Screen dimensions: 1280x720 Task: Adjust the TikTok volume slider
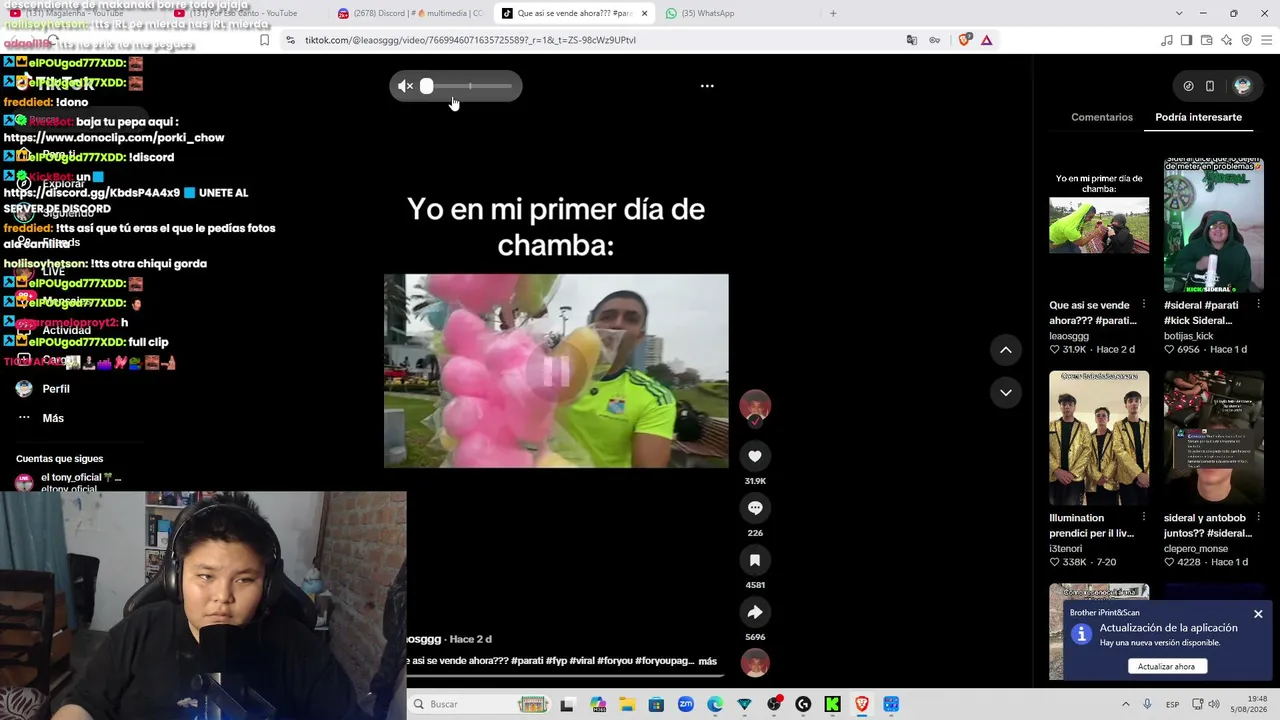468,86
